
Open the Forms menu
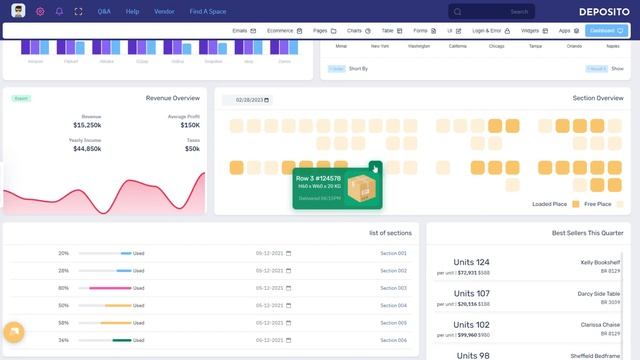pyautogui.click(x=424, y=31)
